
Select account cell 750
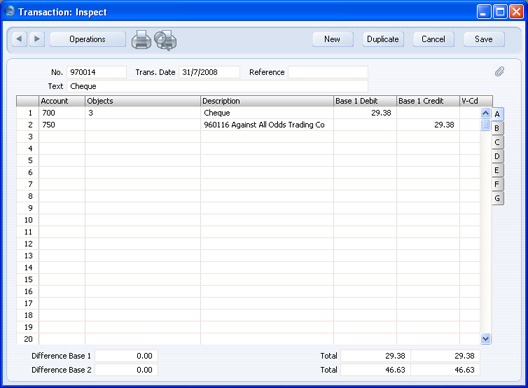(x=62, y=125)
